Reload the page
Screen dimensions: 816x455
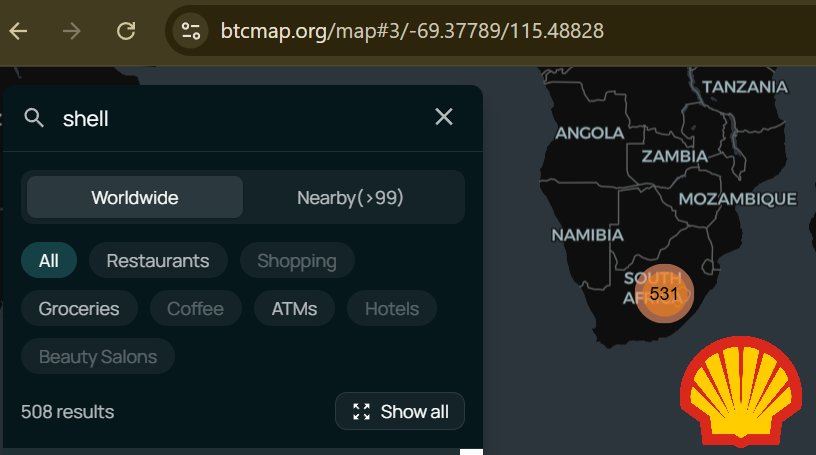(x=126, y=30)
